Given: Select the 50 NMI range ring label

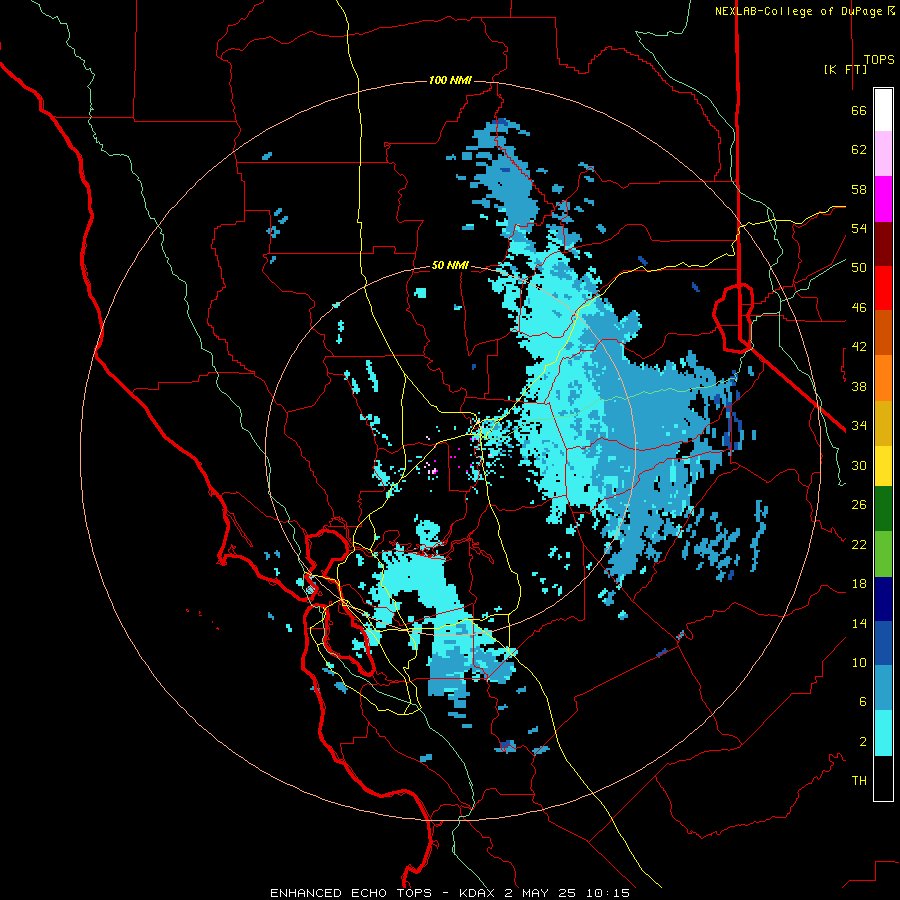Looking at the screenshot, I should point(450,265).
